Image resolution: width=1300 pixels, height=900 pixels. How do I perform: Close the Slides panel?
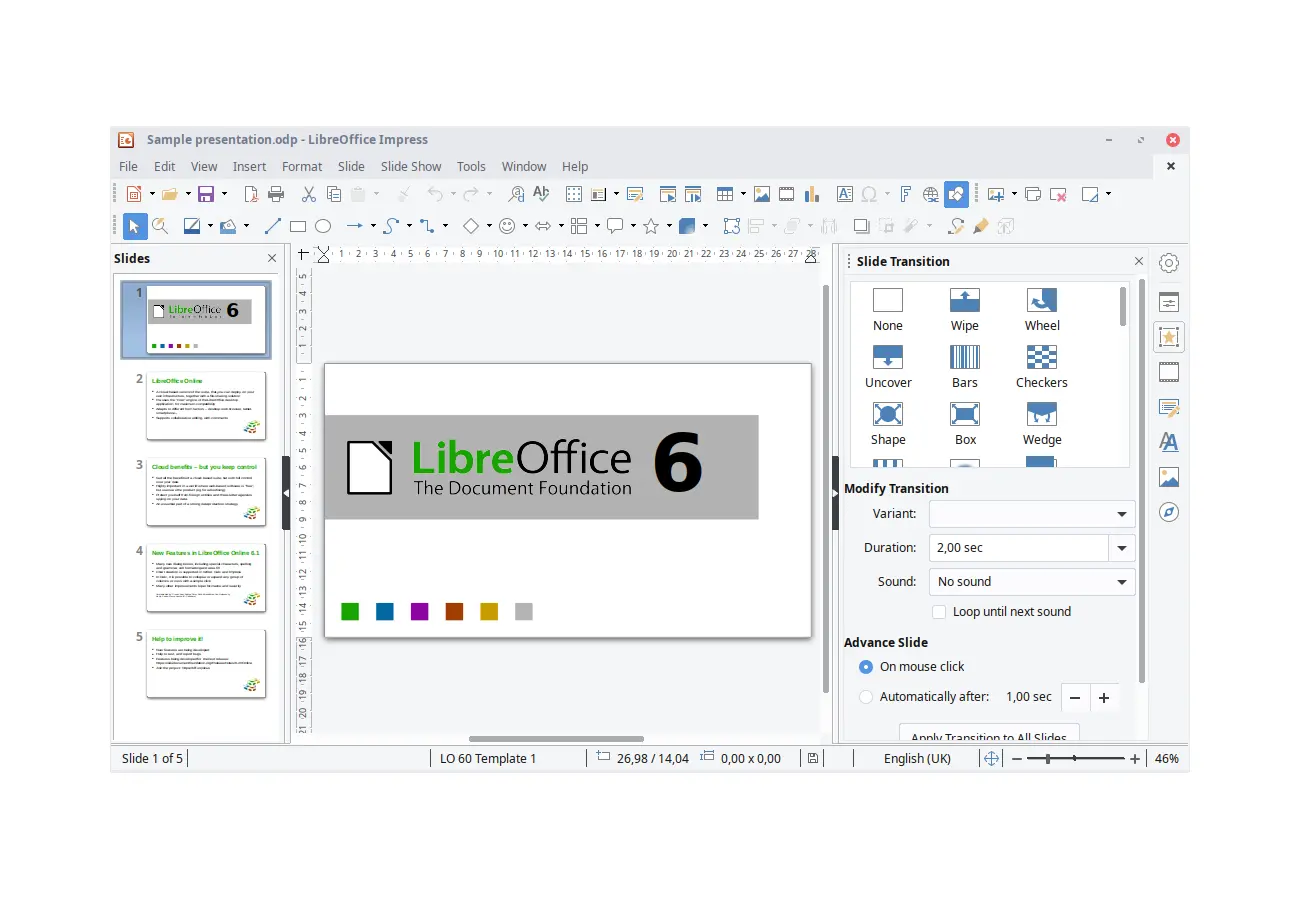pos(272,258)
